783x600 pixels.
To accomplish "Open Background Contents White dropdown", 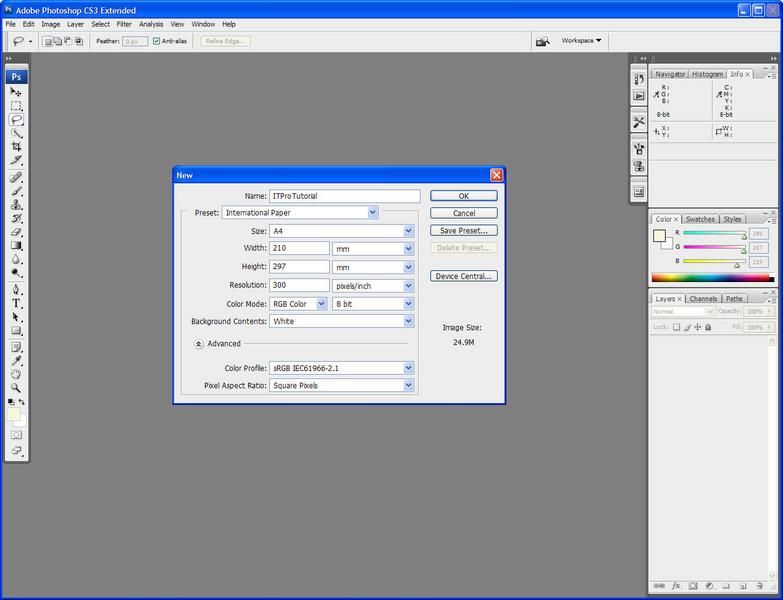I will (342, 321).
